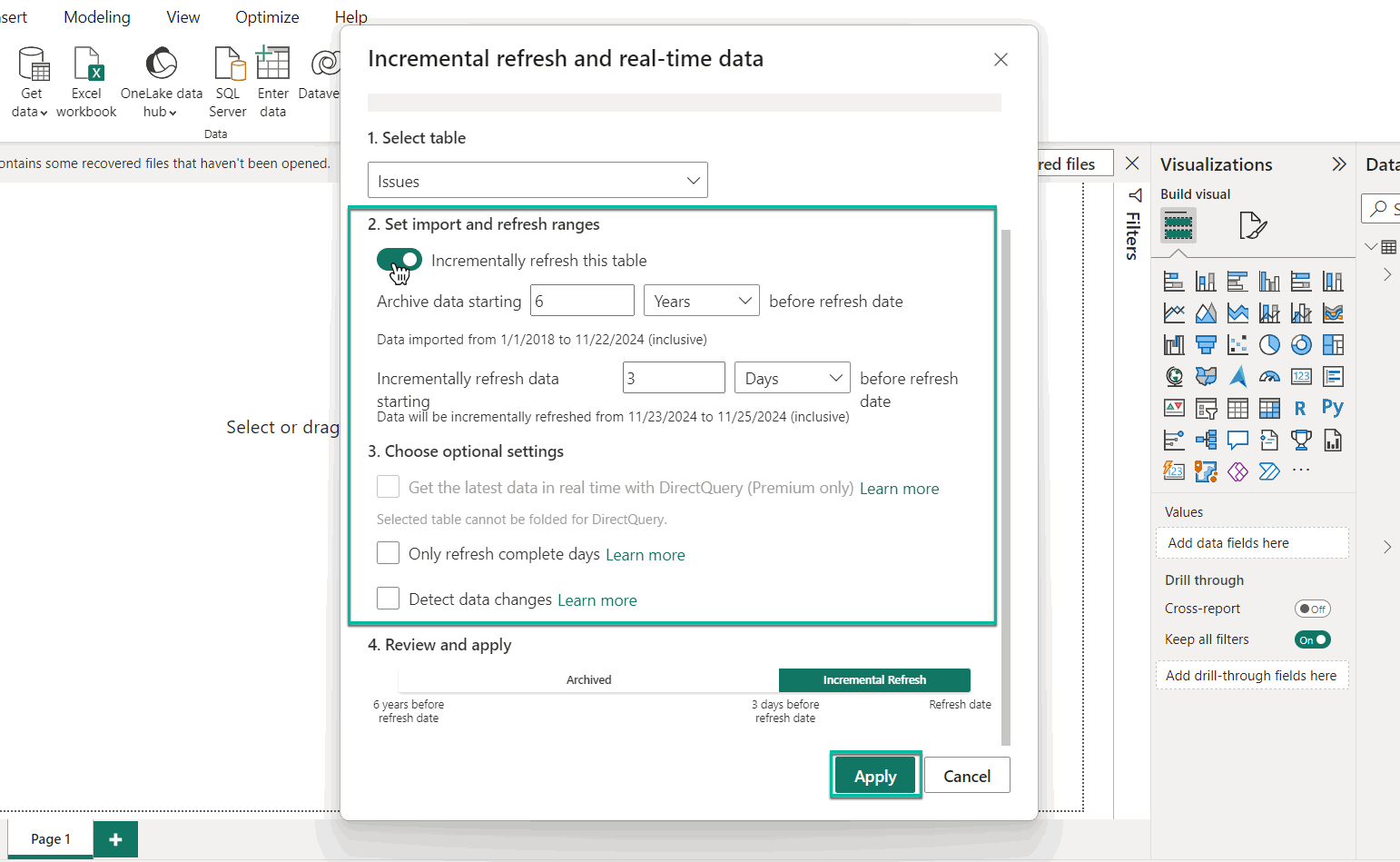
Task: Turn off Incrementally refresh this table
Action: point(399,260)
